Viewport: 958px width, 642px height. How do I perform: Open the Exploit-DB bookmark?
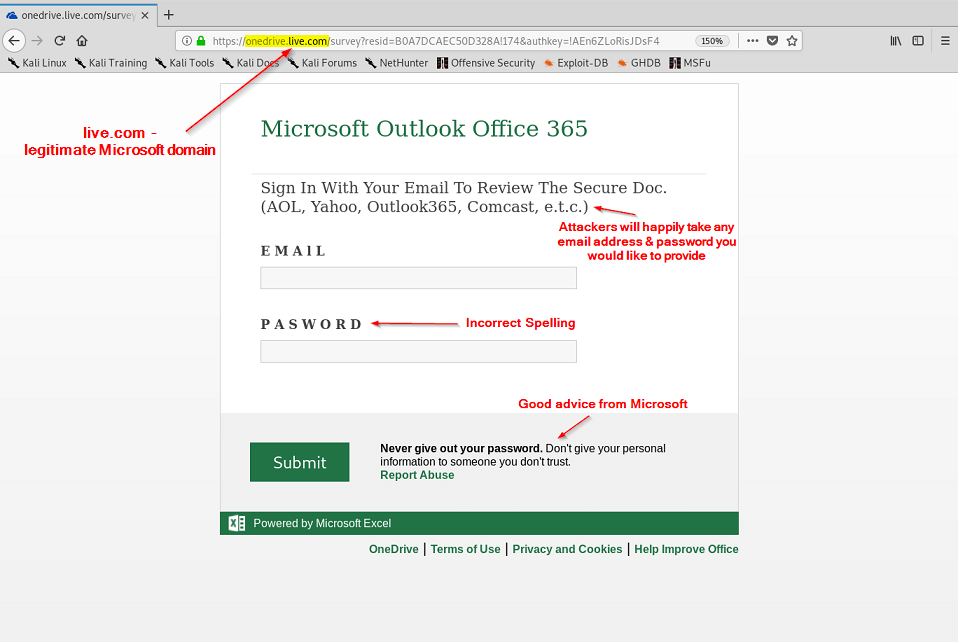tap(576, 63)
